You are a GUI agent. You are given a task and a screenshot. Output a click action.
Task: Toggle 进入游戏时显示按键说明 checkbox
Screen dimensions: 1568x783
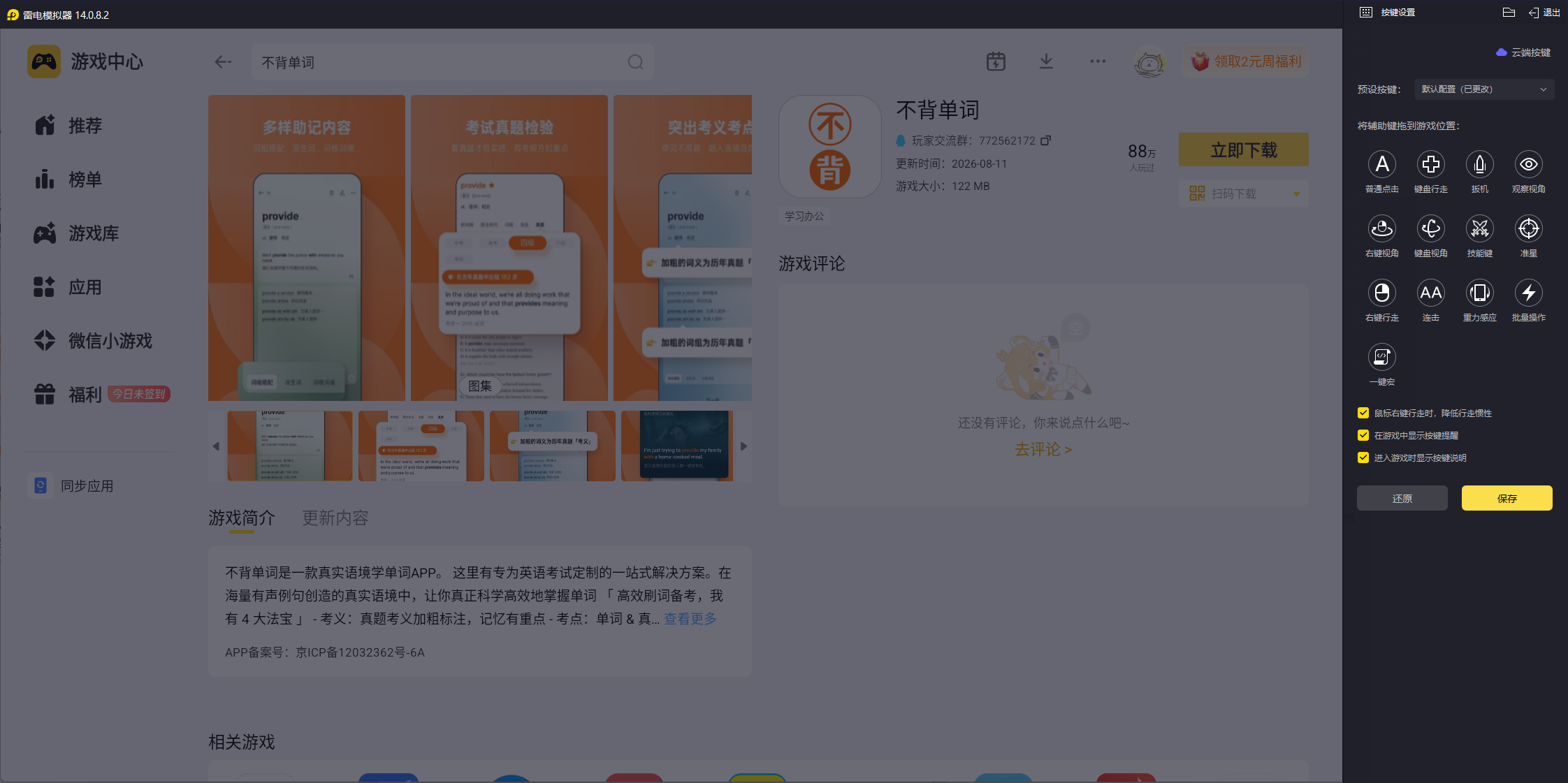pos(1363,458)
